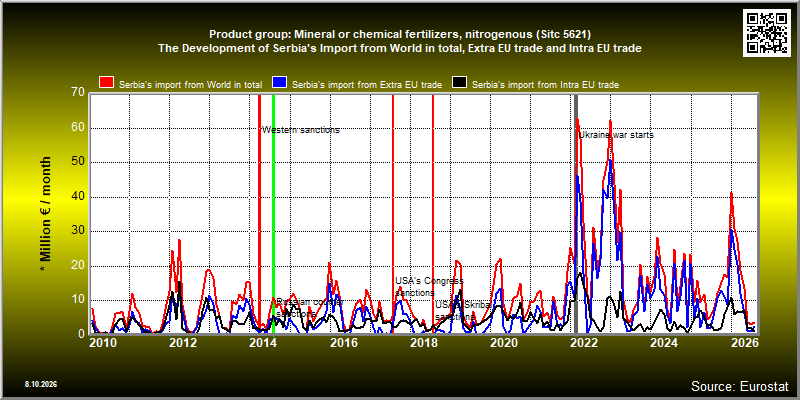Click the x-axis year 2020
The height and width of the screenshot is (400, 800).
(x=504, y=344)
